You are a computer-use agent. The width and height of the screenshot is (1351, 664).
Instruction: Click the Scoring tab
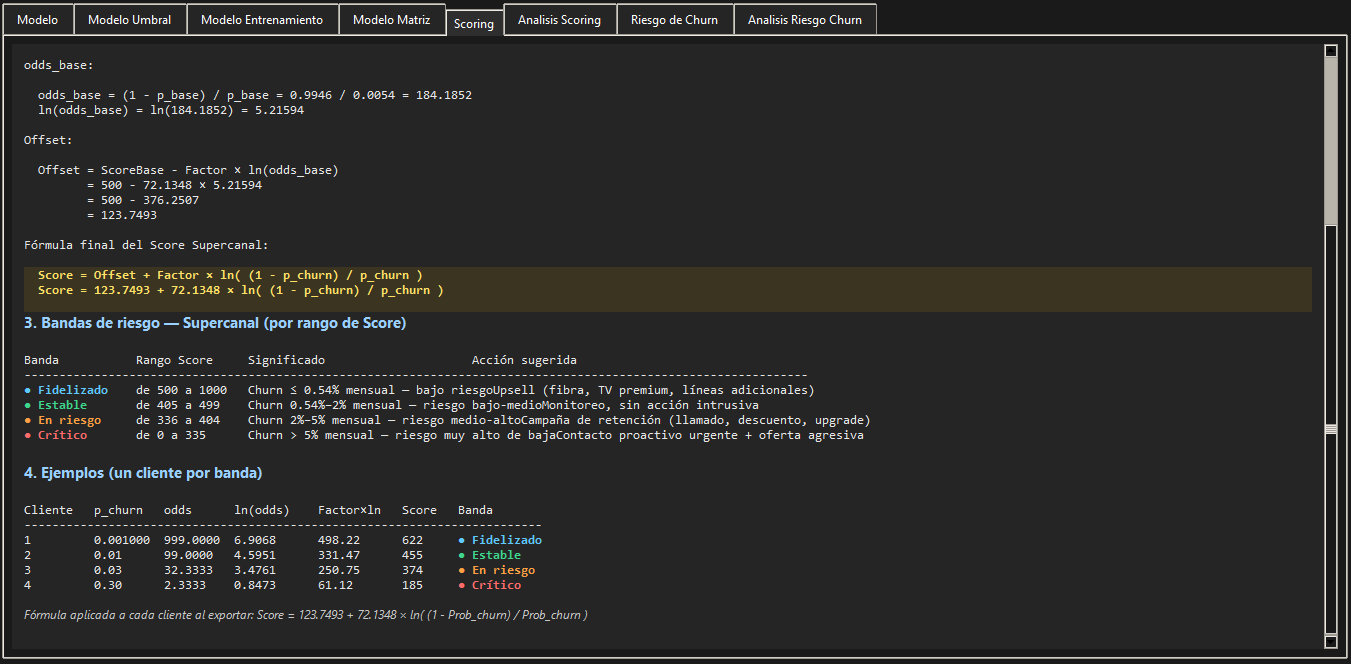pos(474,23)
